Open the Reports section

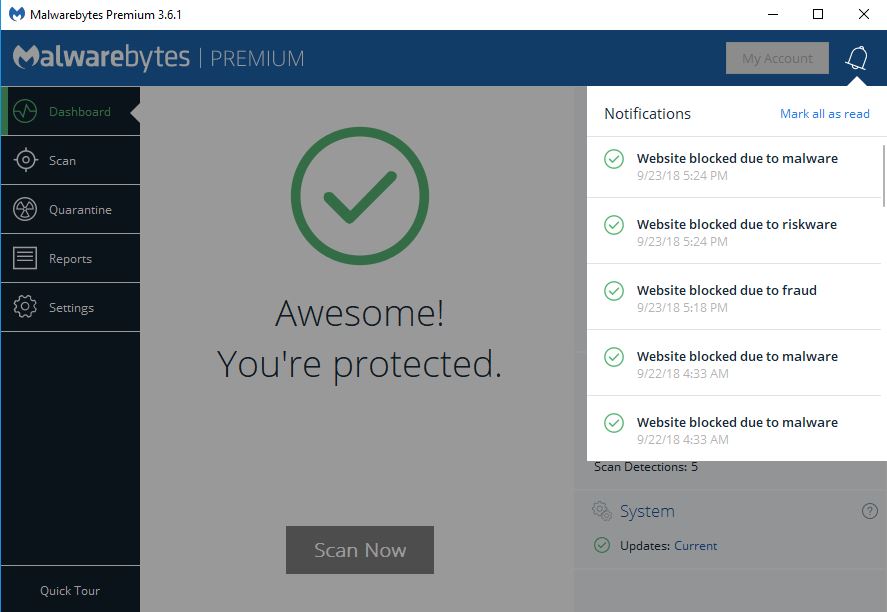[71, 258]
